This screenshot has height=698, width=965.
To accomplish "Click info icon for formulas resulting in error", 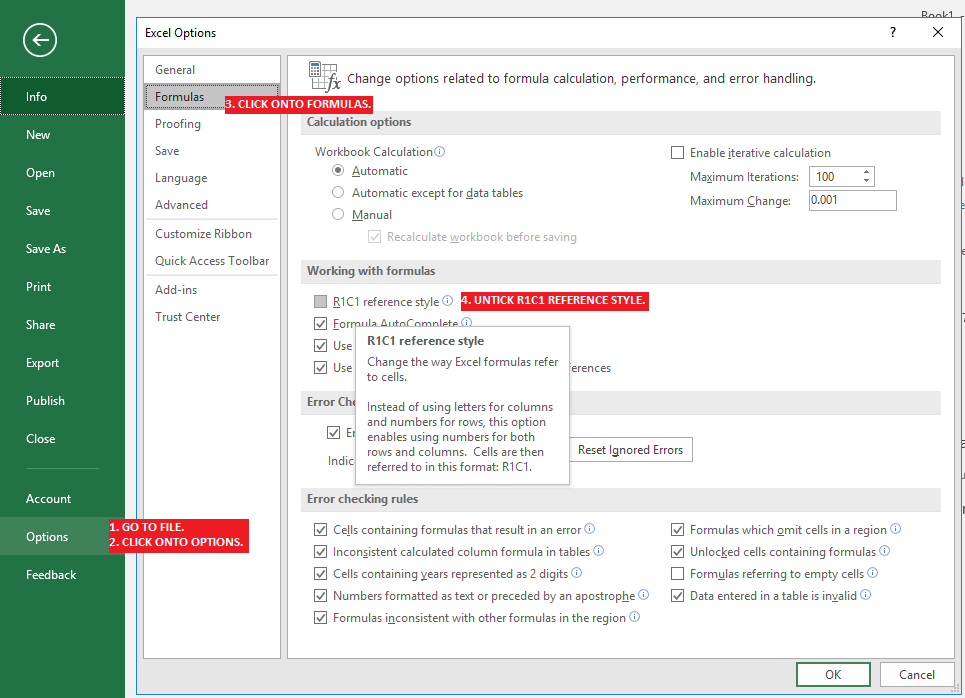I will (x=590, y=529).
